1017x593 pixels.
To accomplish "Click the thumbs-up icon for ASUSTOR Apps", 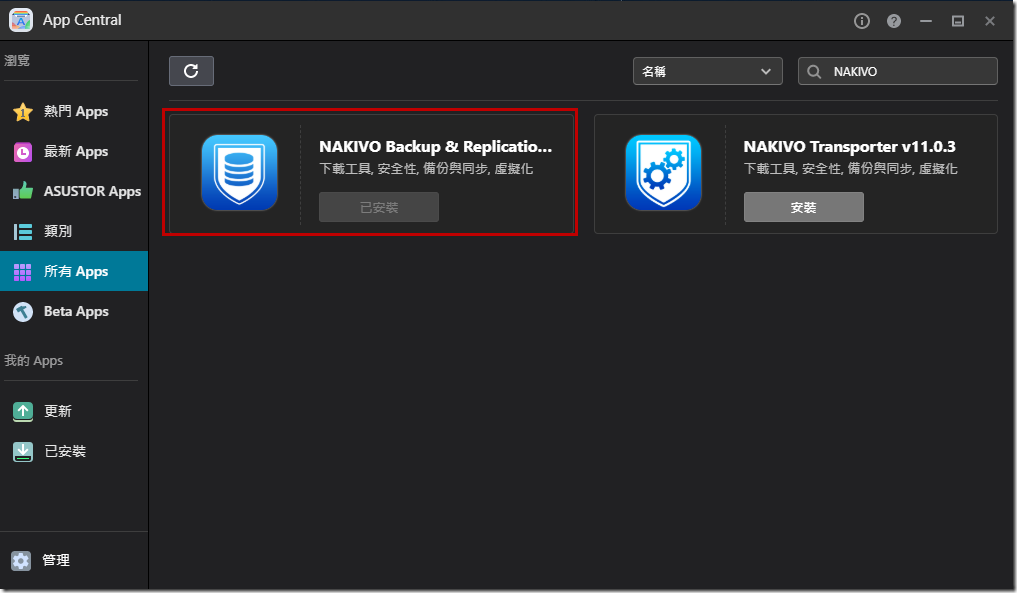I will 23,191.
